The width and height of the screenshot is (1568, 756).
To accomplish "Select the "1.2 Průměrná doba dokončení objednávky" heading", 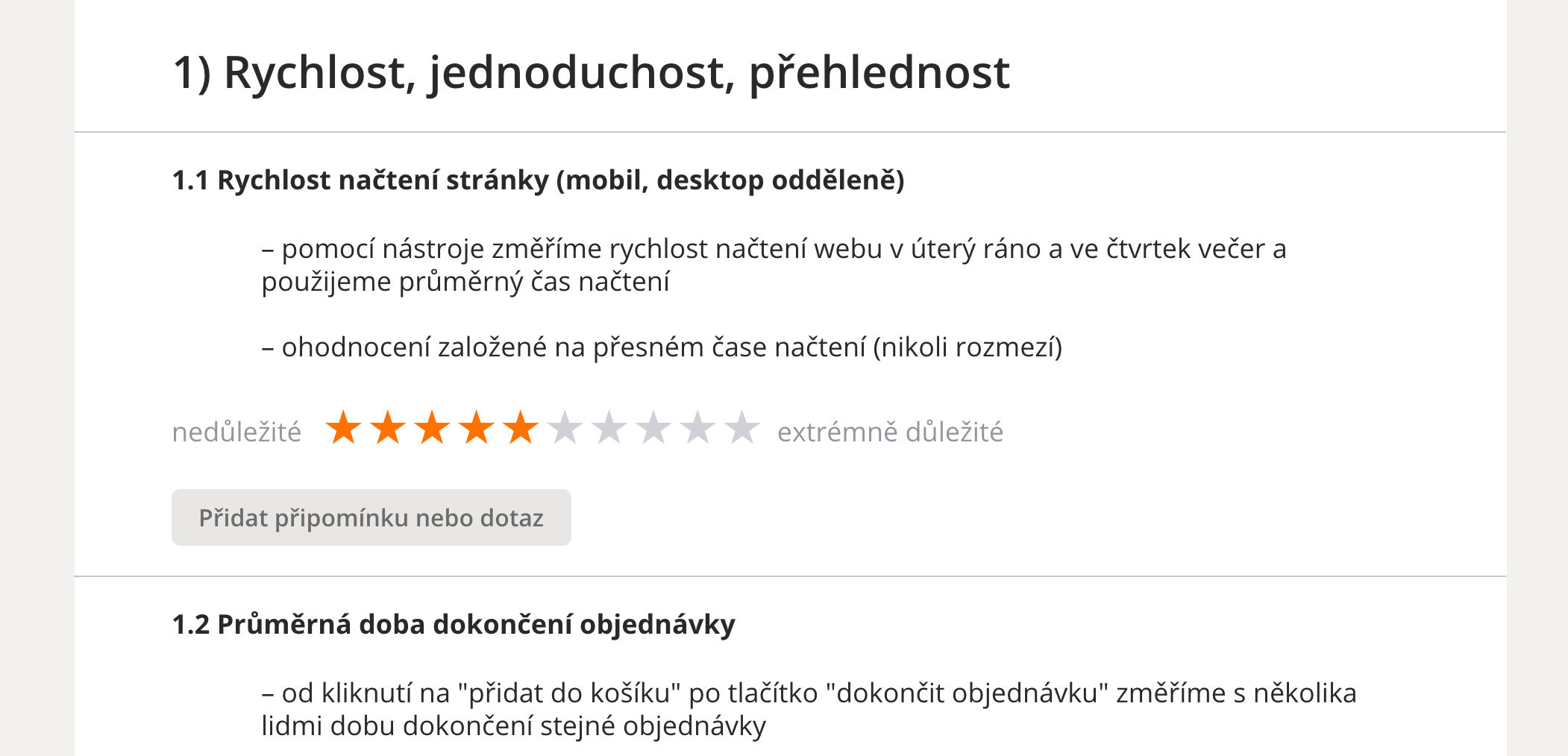I will click(454, 625).
